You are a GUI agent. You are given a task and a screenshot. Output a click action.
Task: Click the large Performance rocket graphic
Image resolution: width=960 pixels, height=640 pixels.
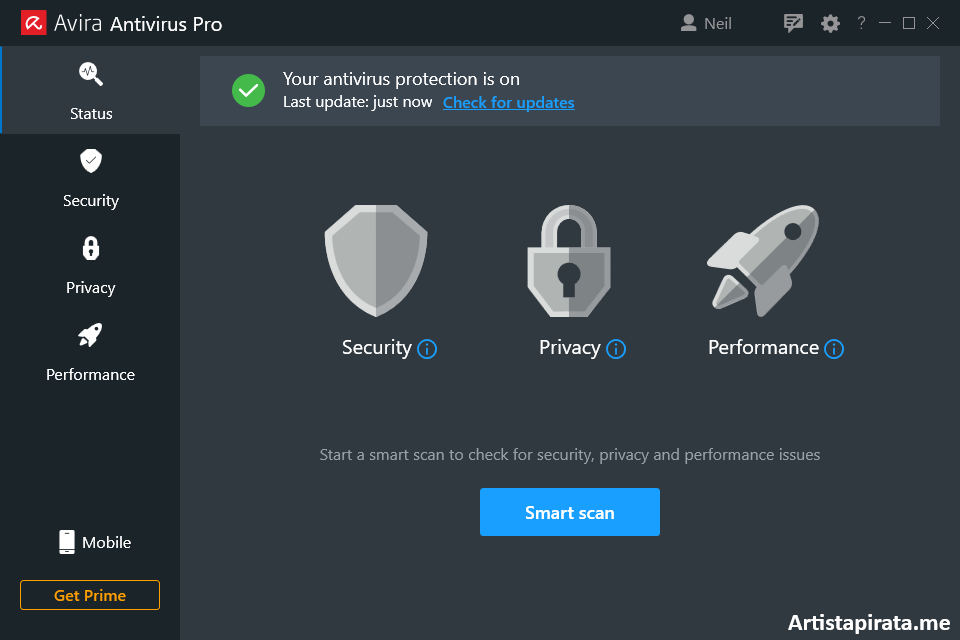762,260
